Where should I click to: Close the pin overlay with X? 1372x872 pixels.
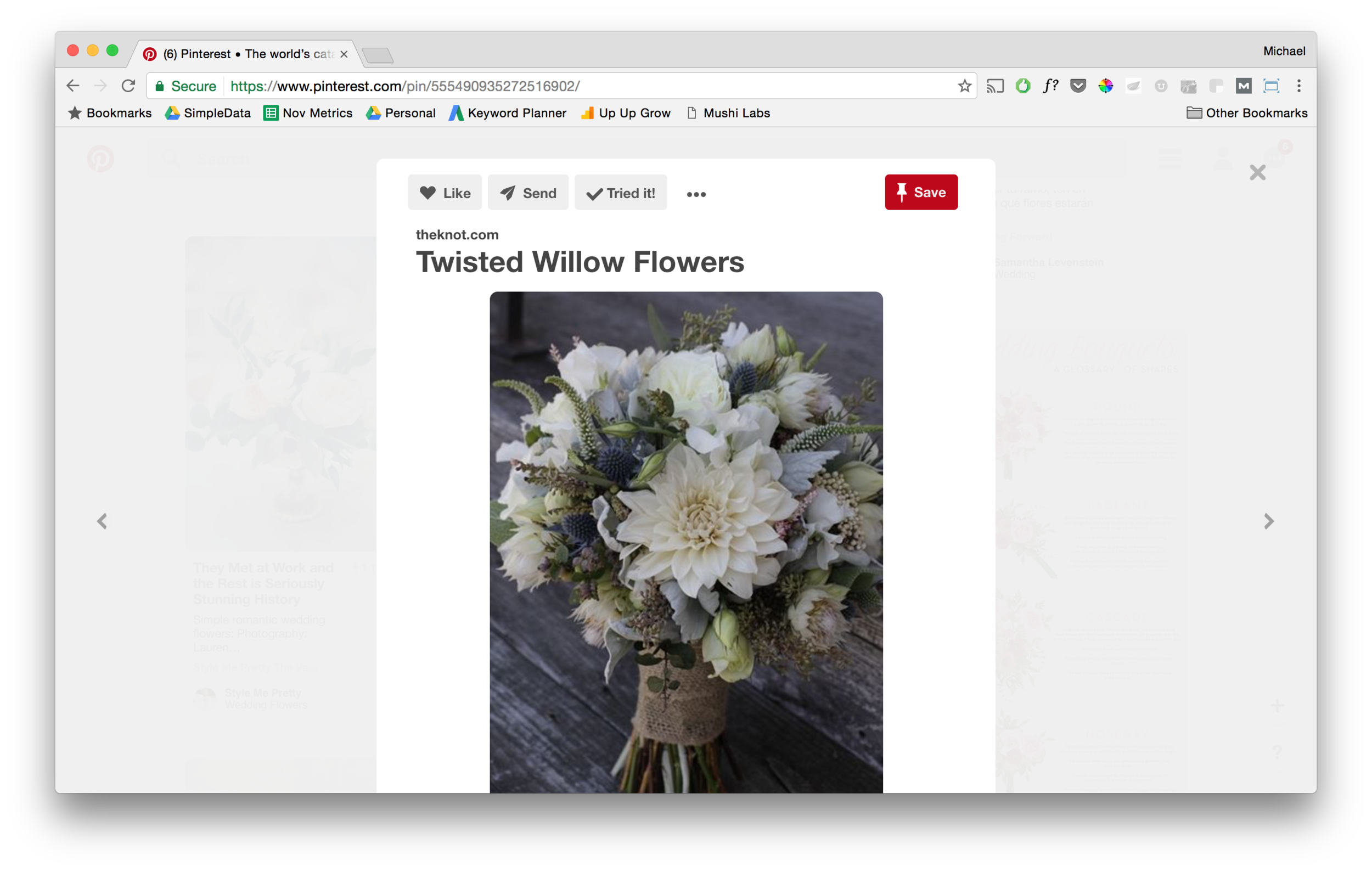[1257, 172]
